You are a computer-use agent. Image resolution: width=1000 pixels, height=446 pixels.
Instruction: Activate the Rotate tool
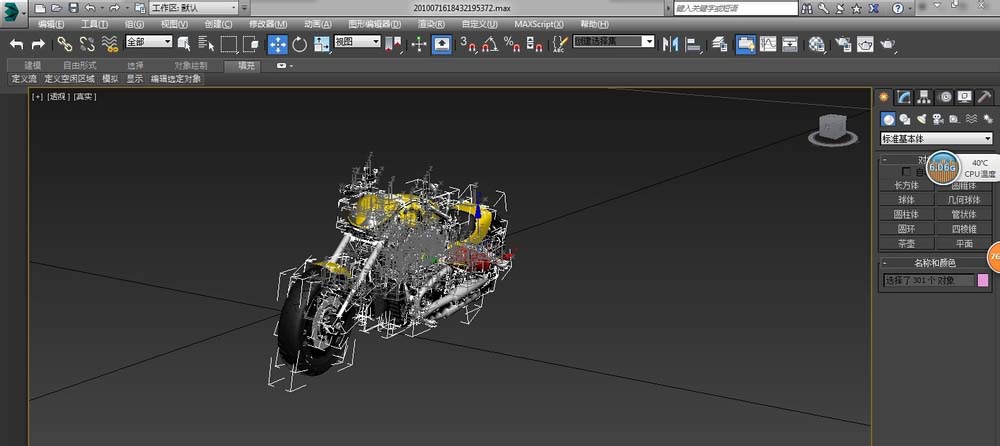pos(299,44)
